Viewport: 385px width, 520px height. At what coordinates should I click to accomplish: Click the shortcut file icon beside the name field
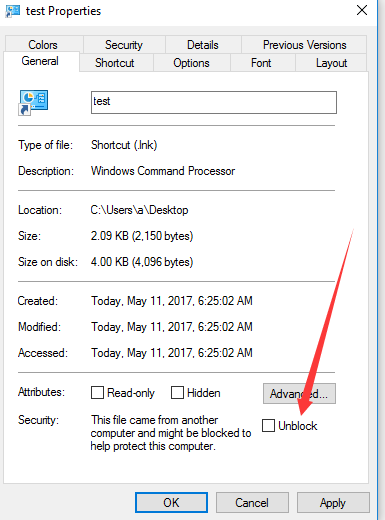pyautogui.click(x=33, y=103)
